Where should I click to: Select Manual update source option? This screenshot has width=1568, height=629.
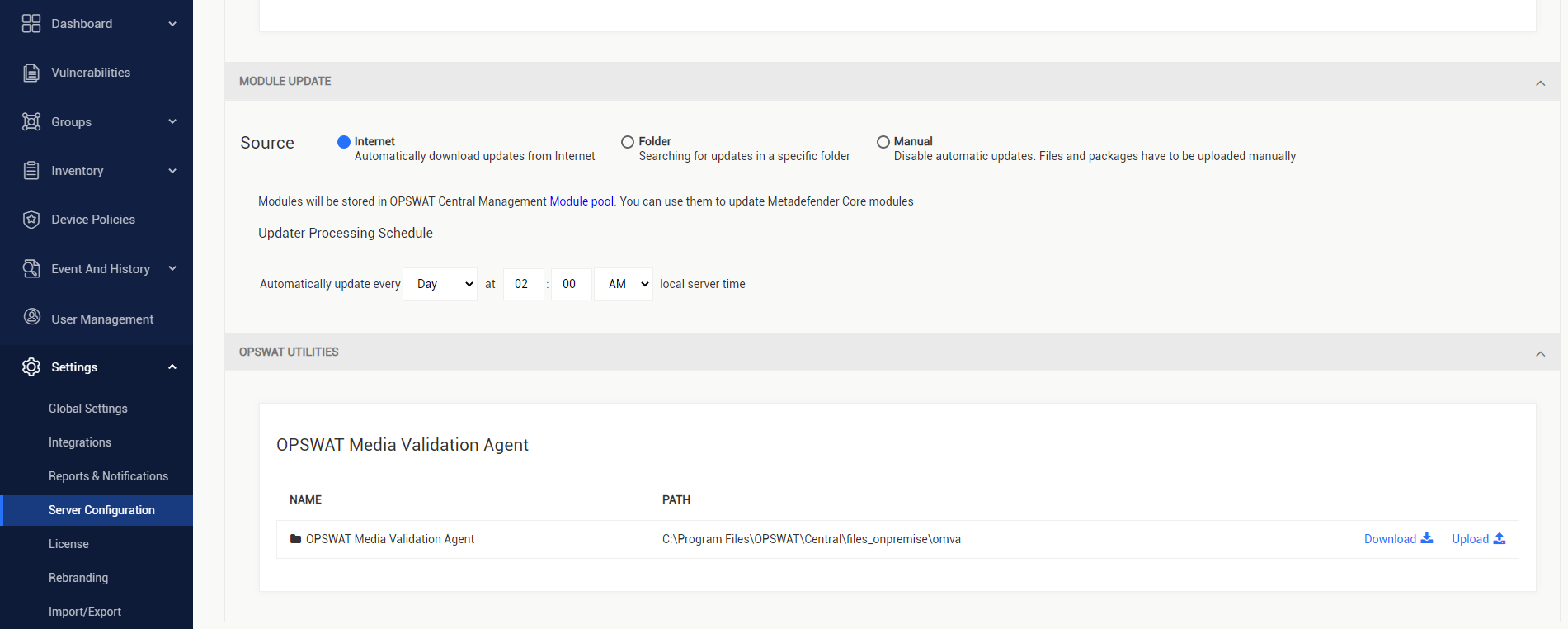pos(883,142)
